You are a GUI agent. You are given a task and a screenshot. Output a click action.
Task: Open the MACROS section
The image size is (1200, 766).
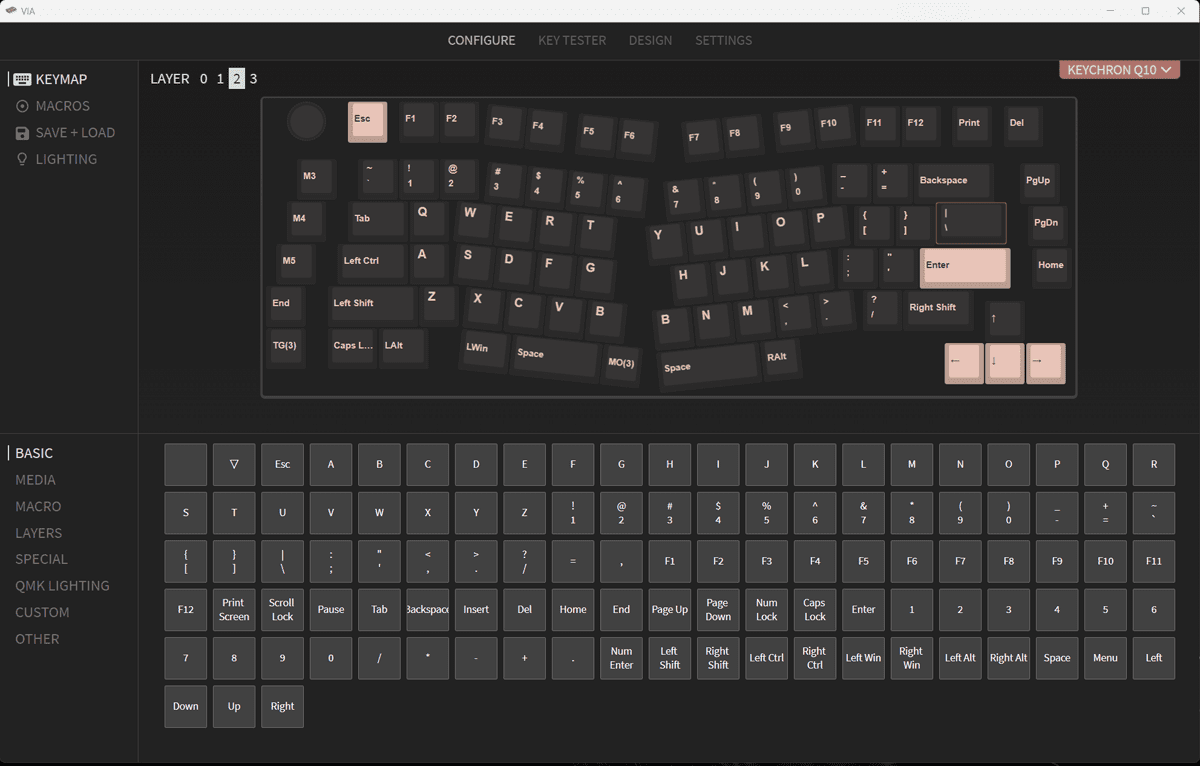click(x=53, y=106)
